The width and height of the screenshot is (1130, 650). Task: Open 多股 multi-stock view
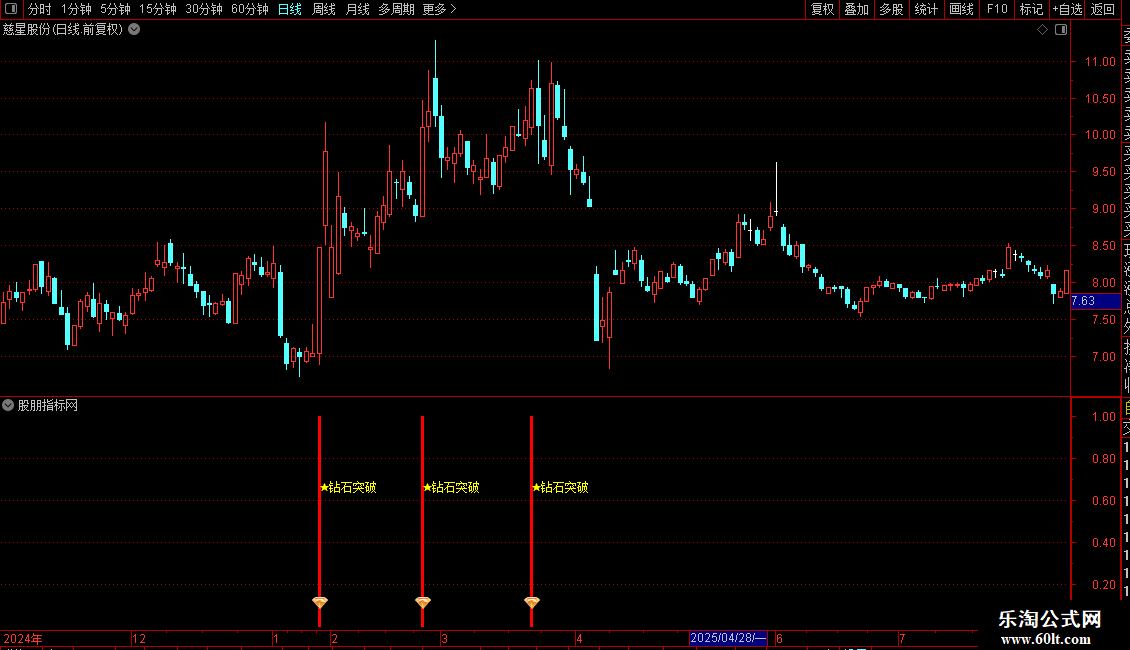point(891,9)
